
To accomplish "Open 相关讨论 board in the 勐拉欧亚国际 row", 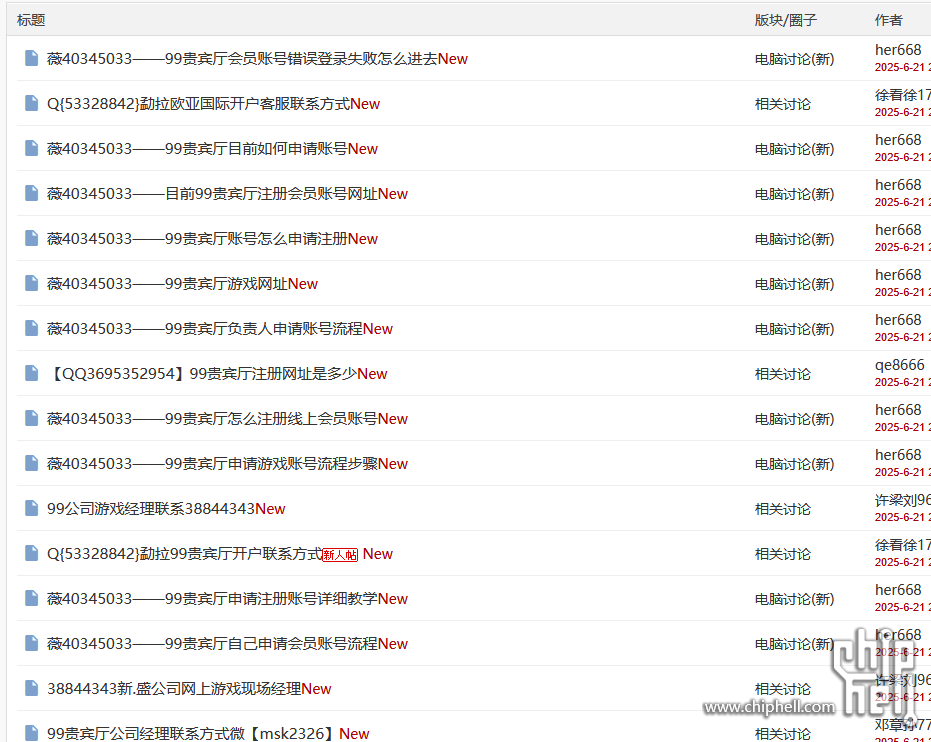I will point(783,104).
